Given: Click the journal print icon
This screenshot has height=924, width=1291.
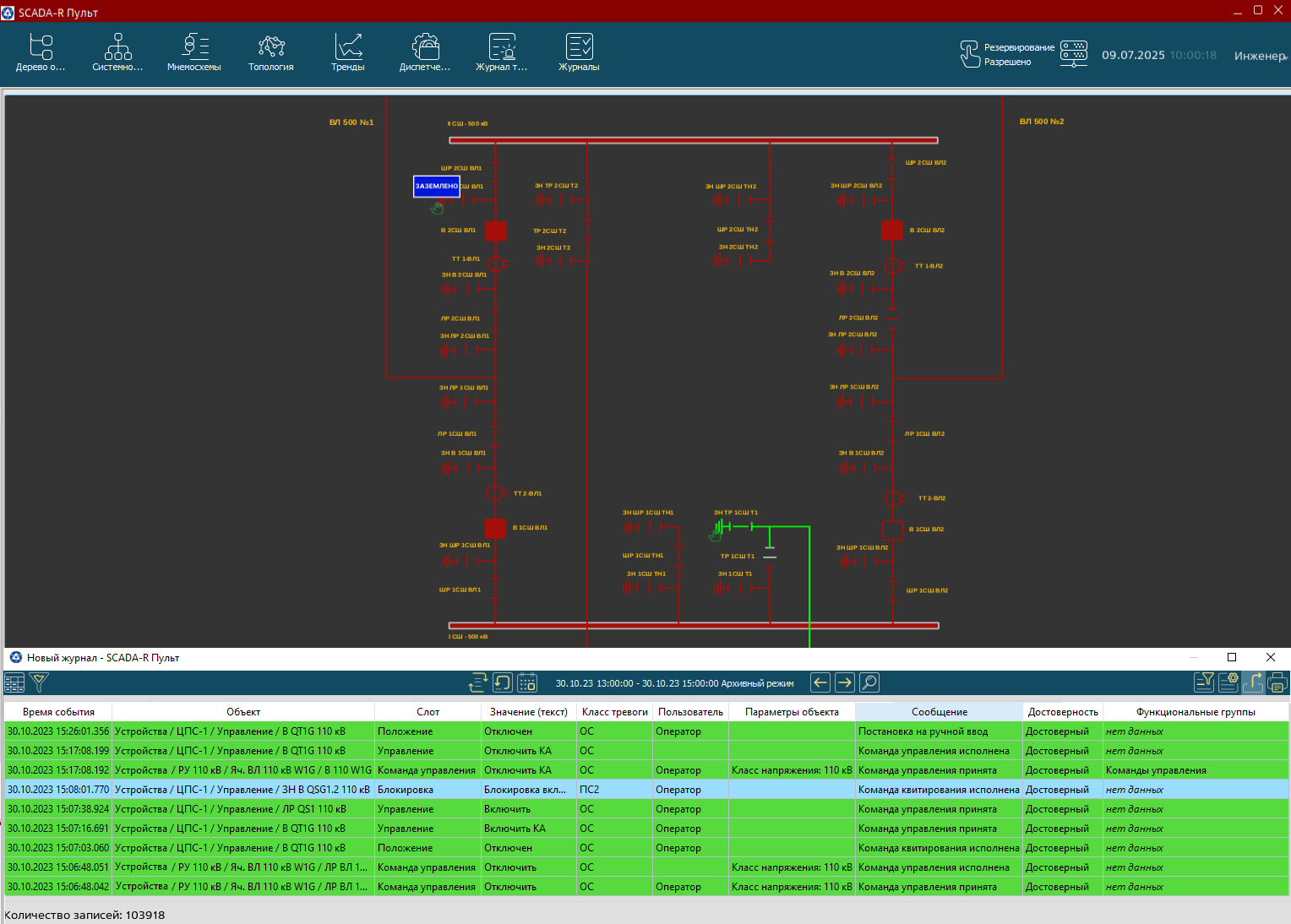Looking at the screenshot, I should 1277,682.
